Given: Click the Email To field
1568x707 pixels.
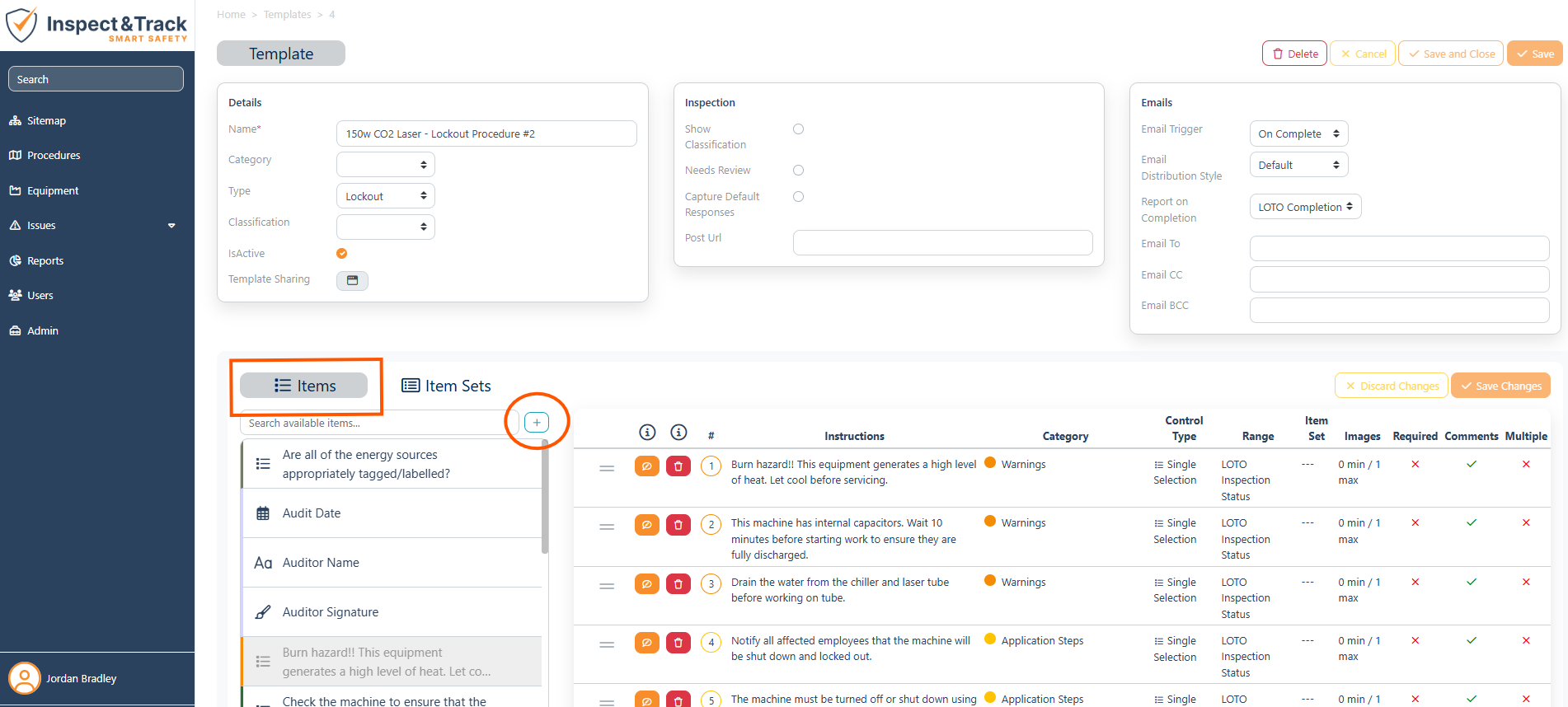Looking at the screenshot, I should [x=1399, y=248].
